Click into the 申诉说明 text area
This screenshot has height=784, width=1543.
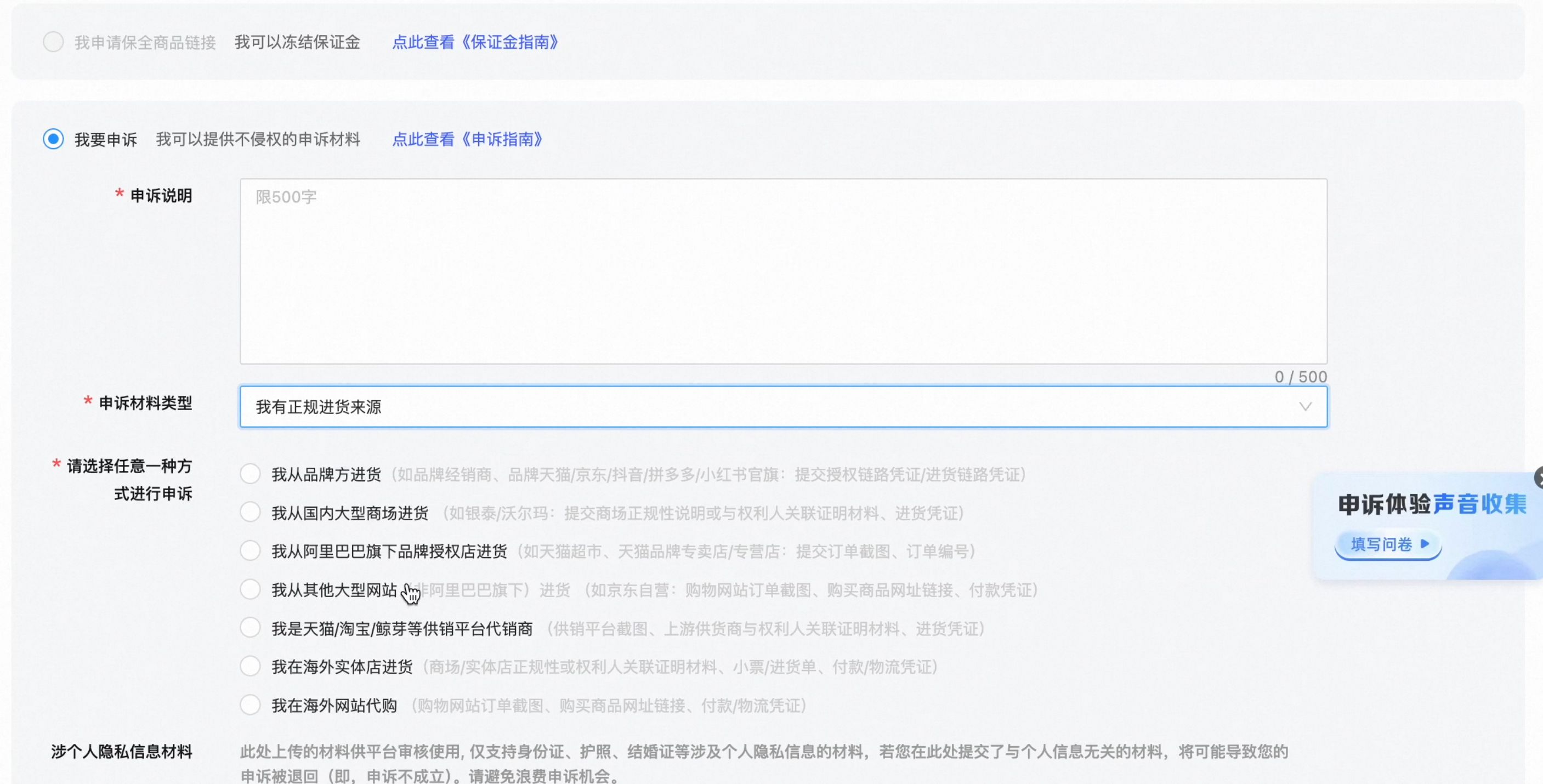pos(784,271)
